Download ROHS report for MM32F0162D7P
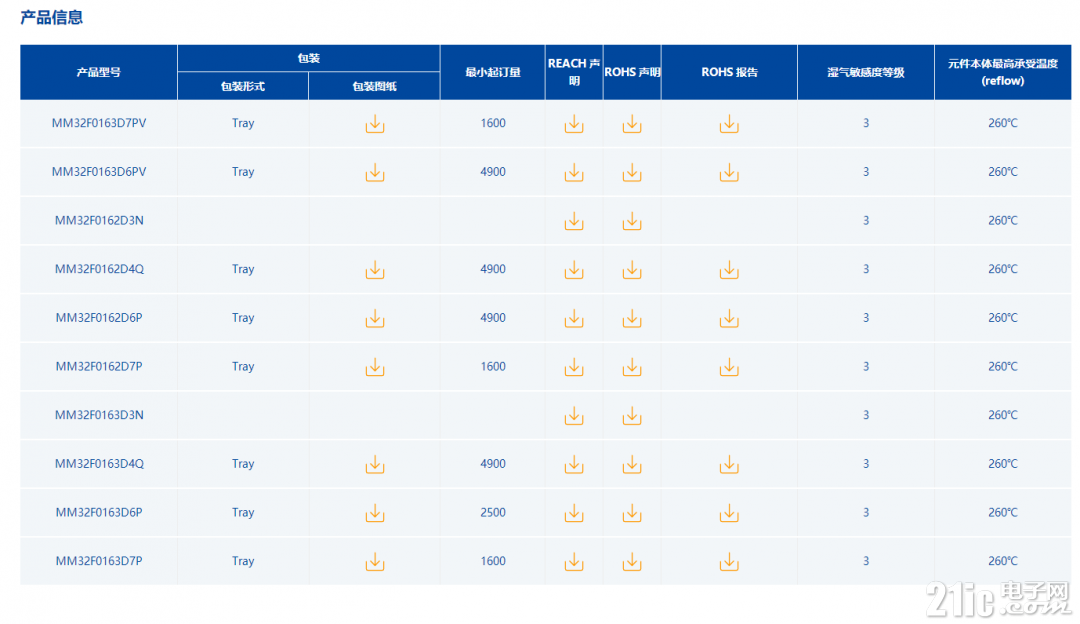 [x=729, y=368]
